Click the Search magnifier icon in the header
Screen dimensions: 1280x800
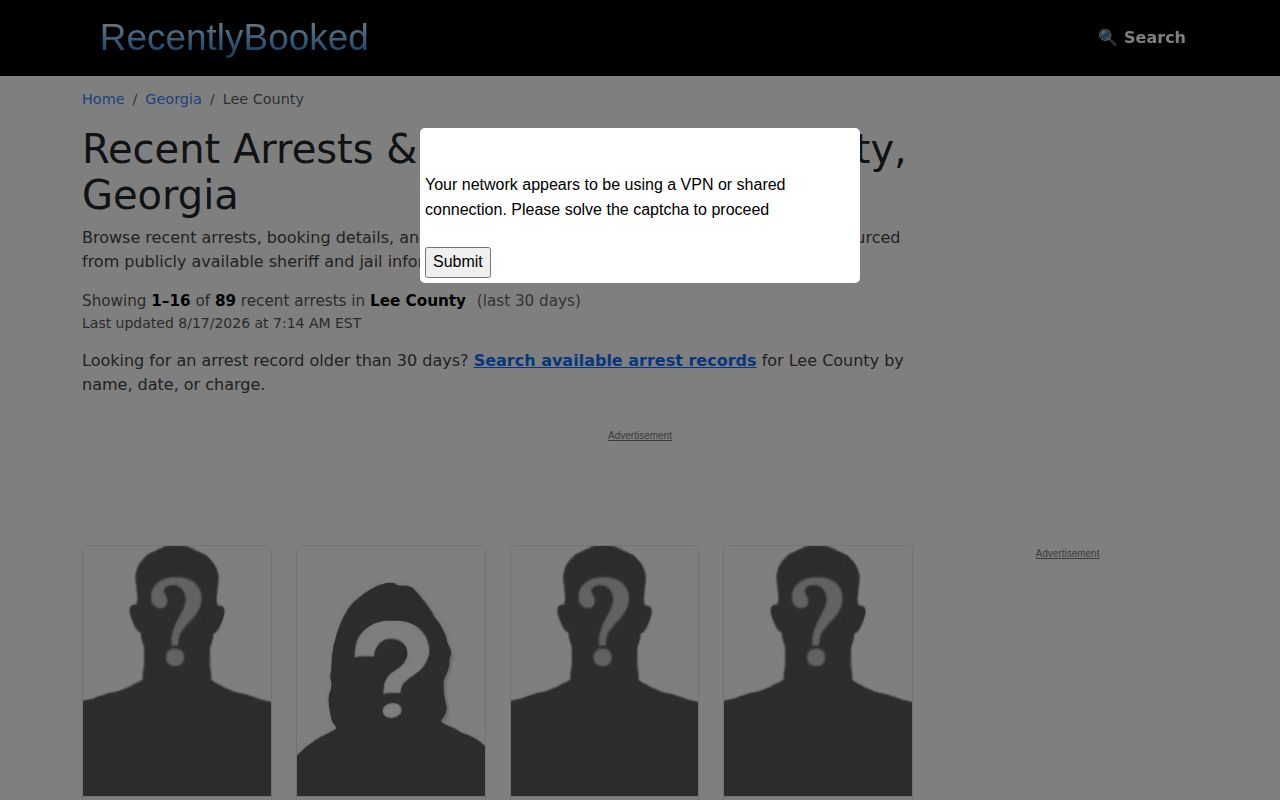click(x=1107, y=37)
